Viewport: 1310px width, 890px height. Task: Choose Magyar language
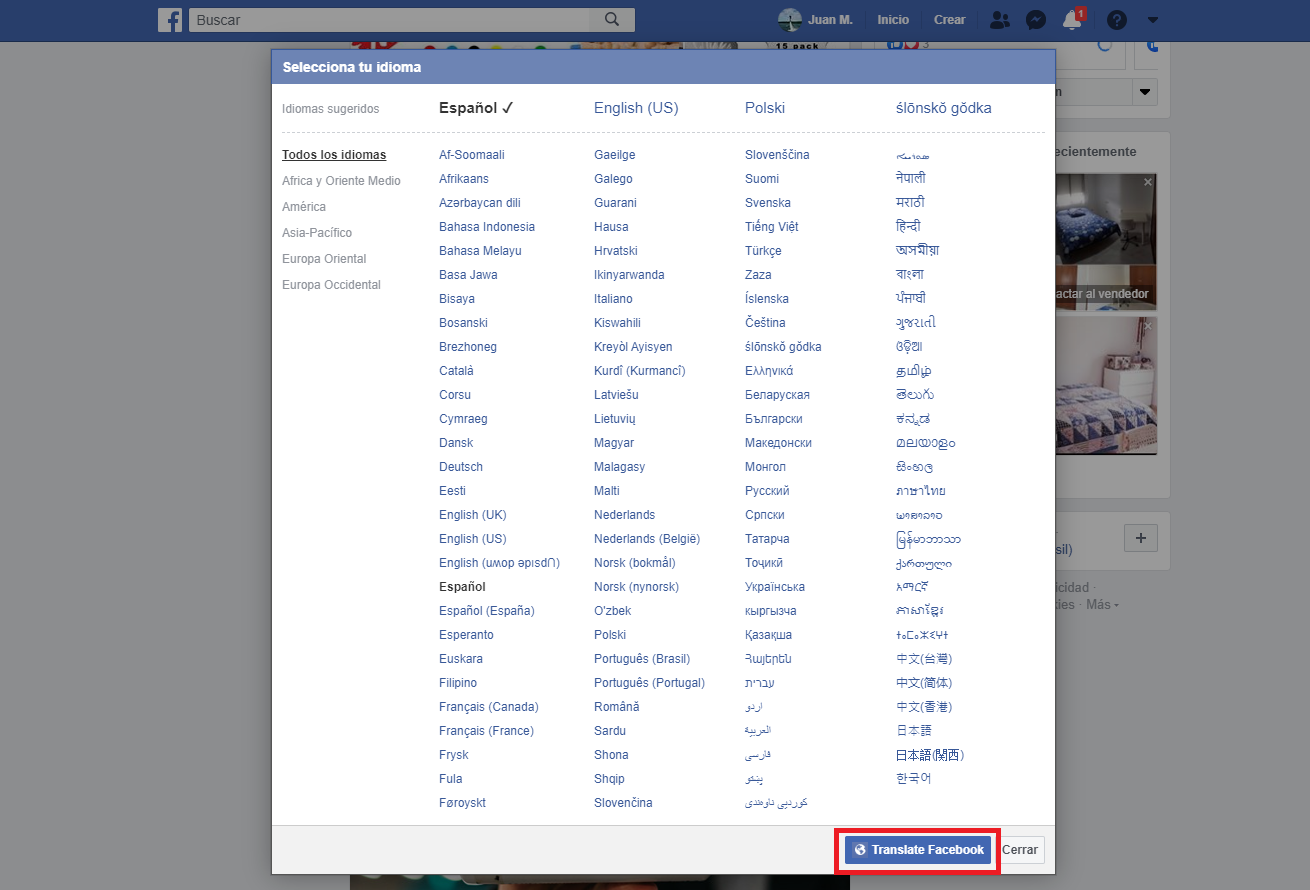[614, 443]
